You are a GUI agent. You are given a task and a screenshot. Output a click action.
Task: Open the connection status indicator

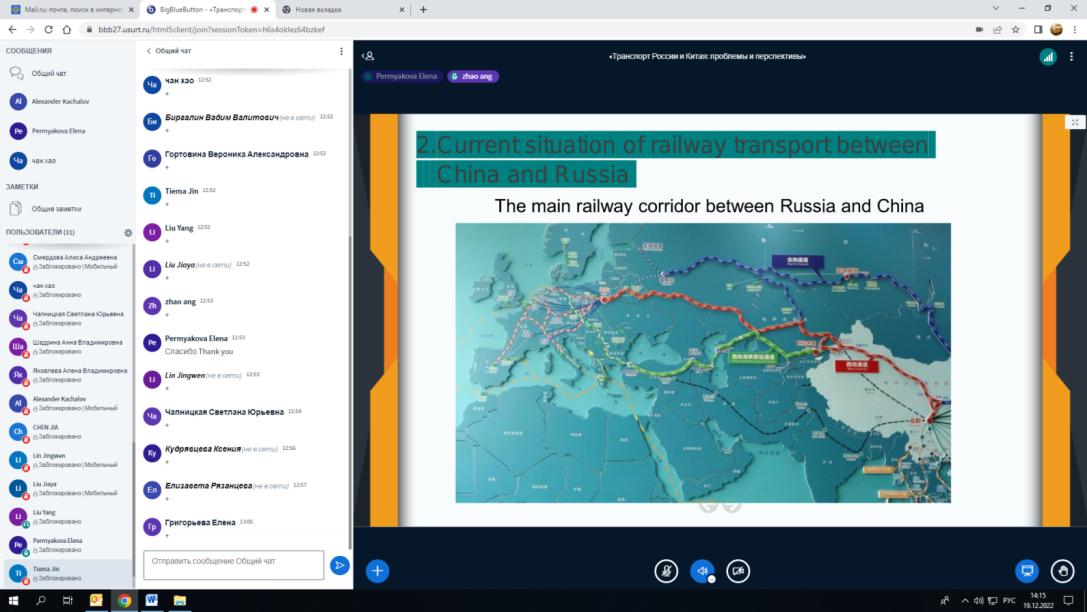[x=1047, y=57]
